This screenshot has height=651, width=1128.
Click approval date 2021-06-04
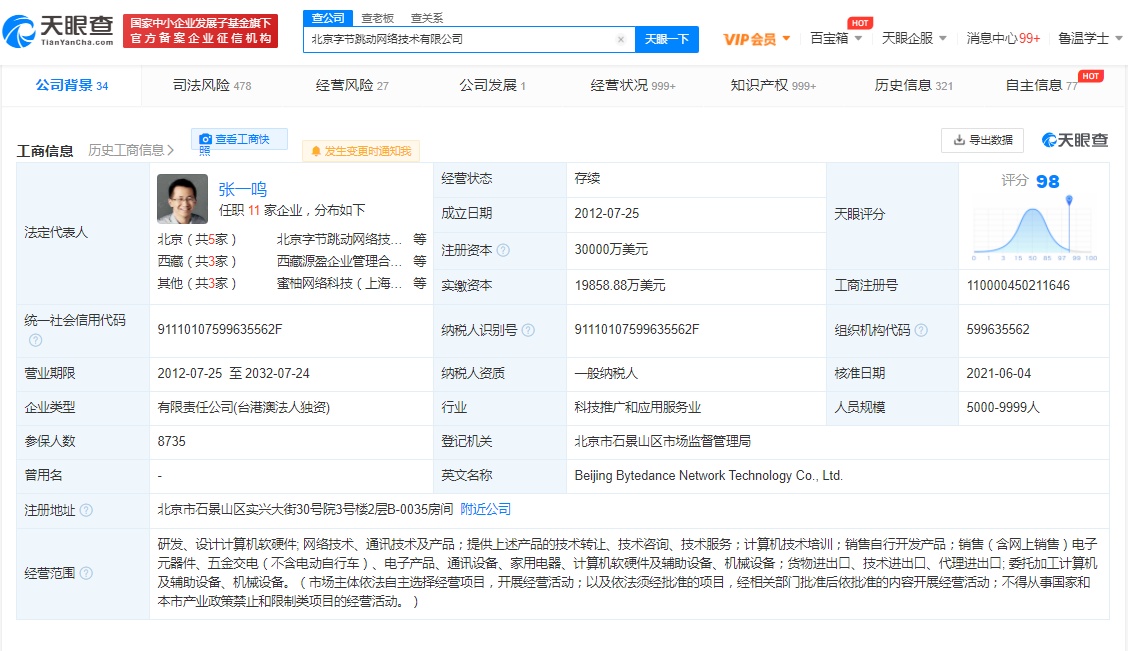(999, 373)
